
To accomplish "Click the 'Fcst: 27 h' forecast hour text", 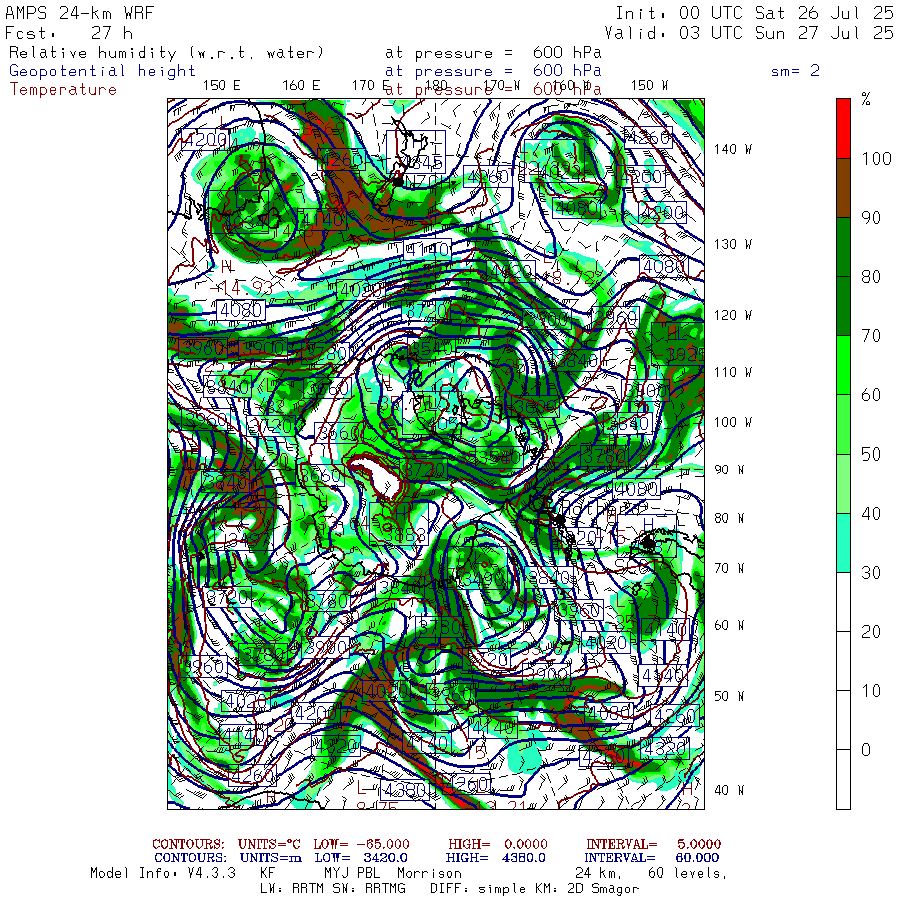I will (x=69, y=33).
